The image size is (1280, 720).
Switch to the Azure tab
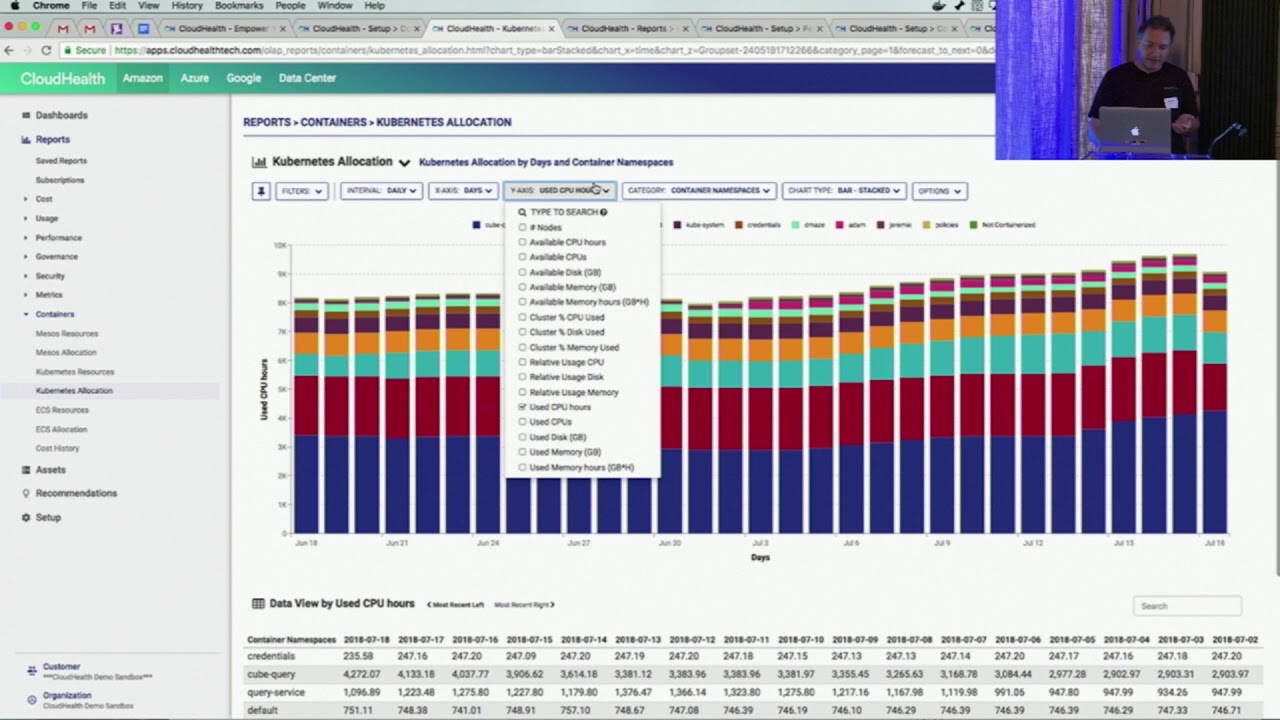click(x=194, y=78)
